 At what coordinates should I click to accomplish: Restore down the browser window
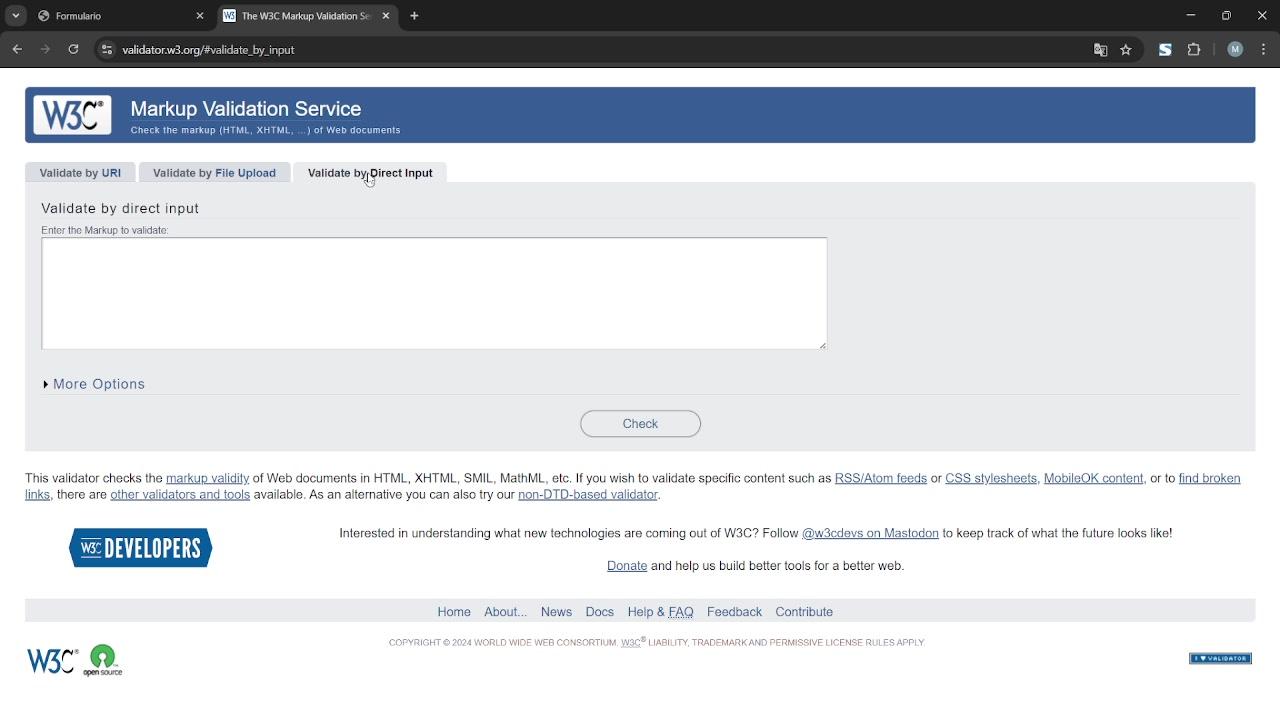1226,16
